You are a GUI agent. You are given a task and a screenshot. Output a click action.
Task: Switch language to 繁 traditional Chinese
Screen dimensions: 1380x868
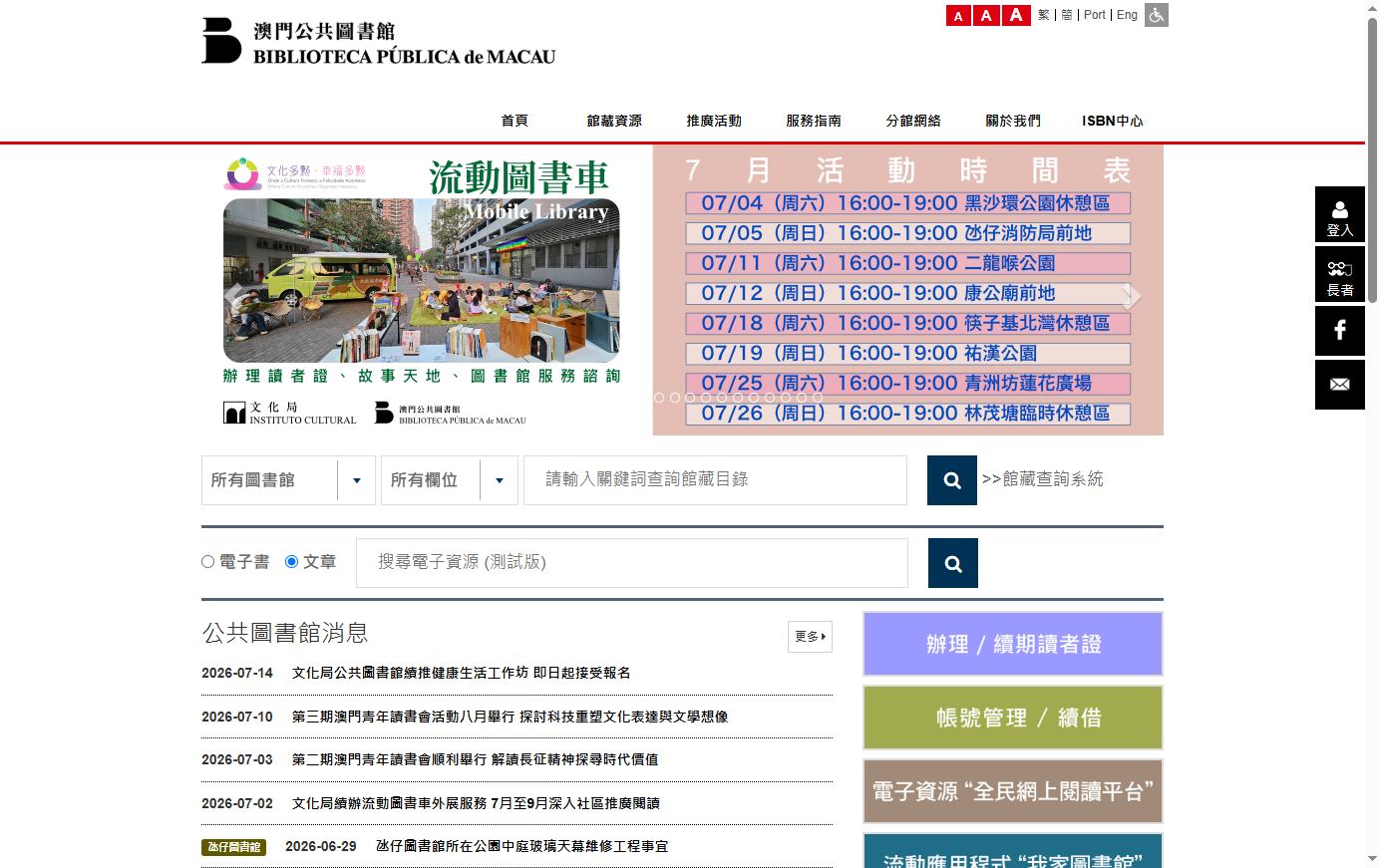click(1044, 15)
